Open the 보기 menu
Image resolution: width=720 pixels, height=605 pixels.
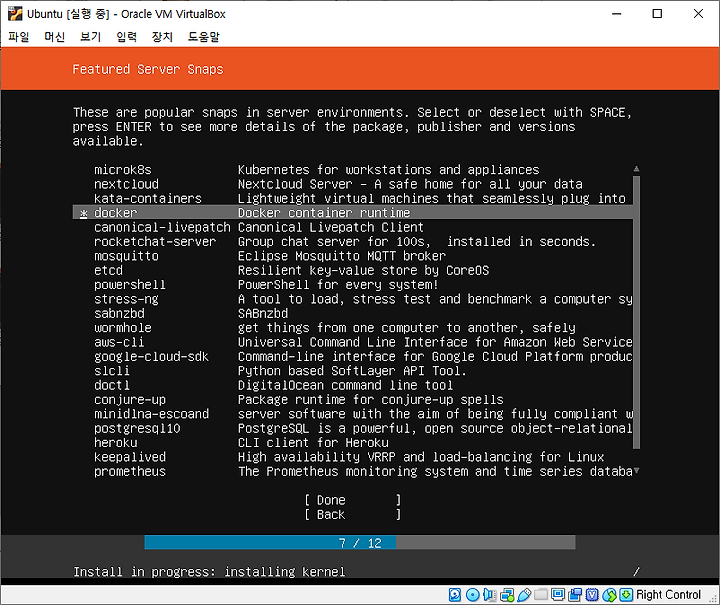click(x=90, y=36)
